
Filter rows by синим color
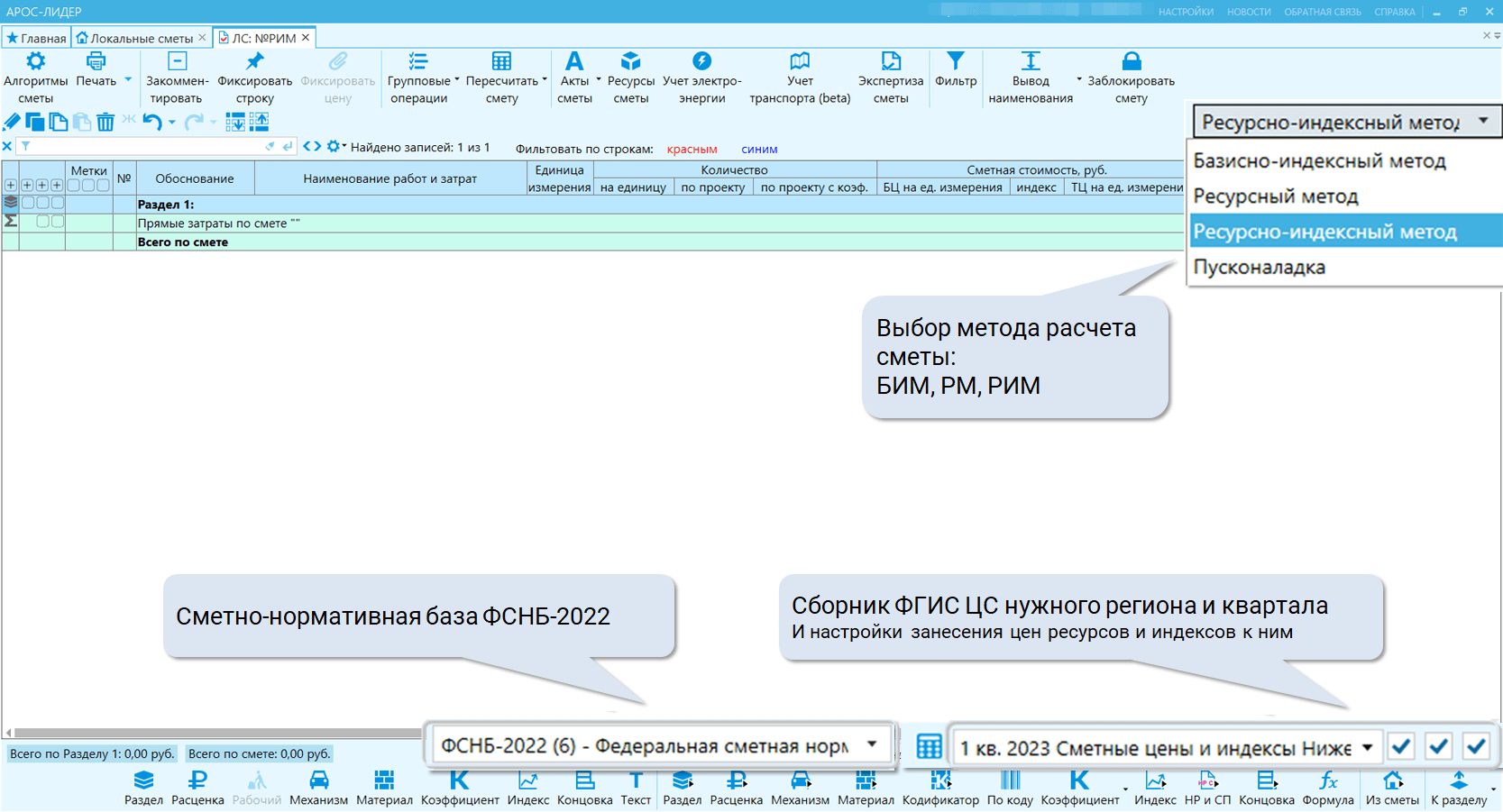point(759,149)
